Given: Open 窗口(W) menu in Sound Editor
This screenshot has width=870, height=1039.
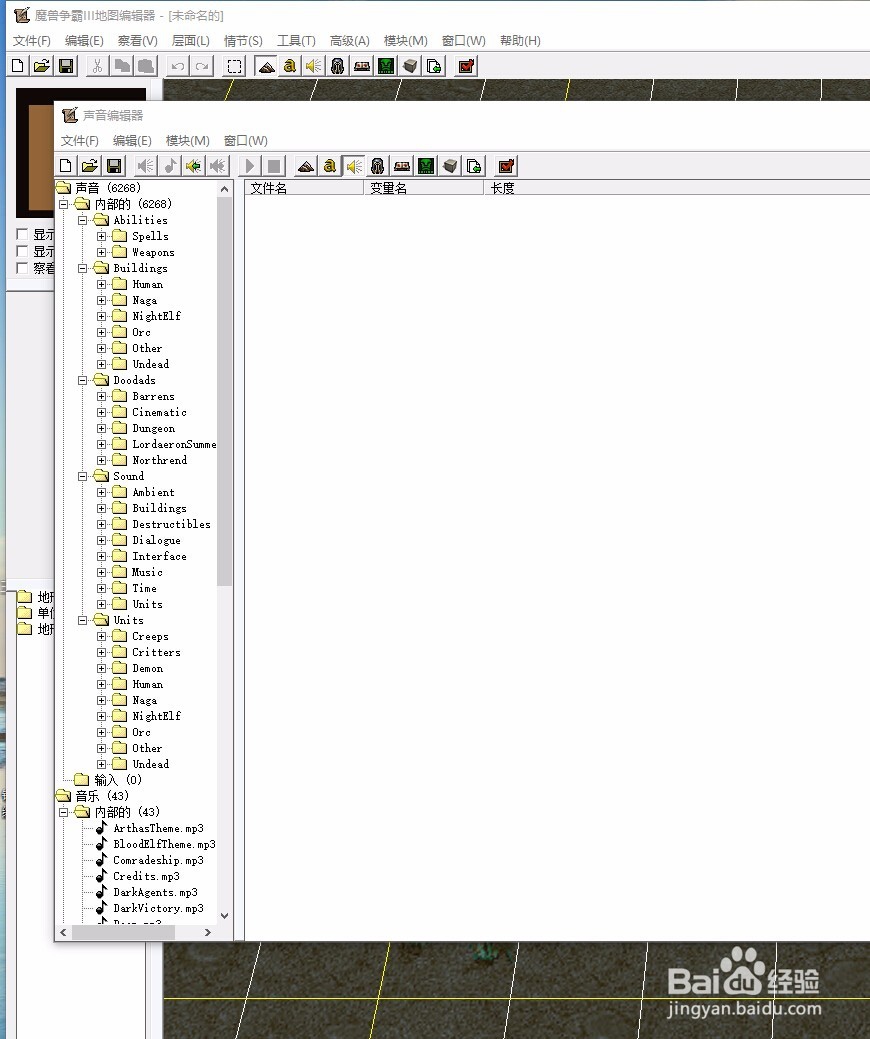Looking at the screenshot, I should [x=246, y=140].
